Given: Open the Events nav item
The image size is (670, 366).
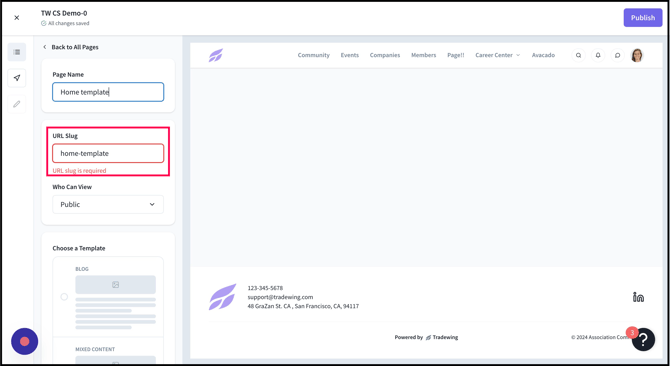Looking at the screenshot, I should coord(350,55).
